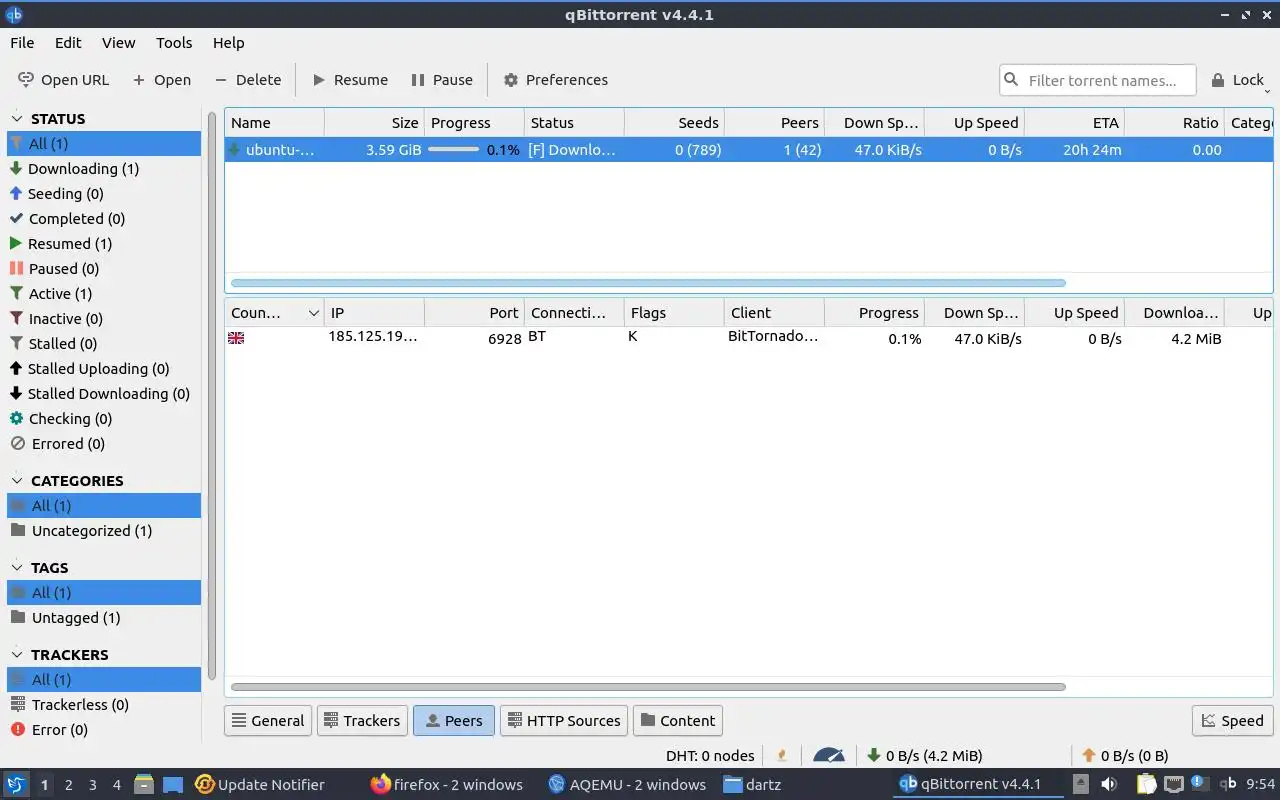Click the ubuntu torrent progress bar
This screenshot has width=1280, height=800.
[453, 150]
